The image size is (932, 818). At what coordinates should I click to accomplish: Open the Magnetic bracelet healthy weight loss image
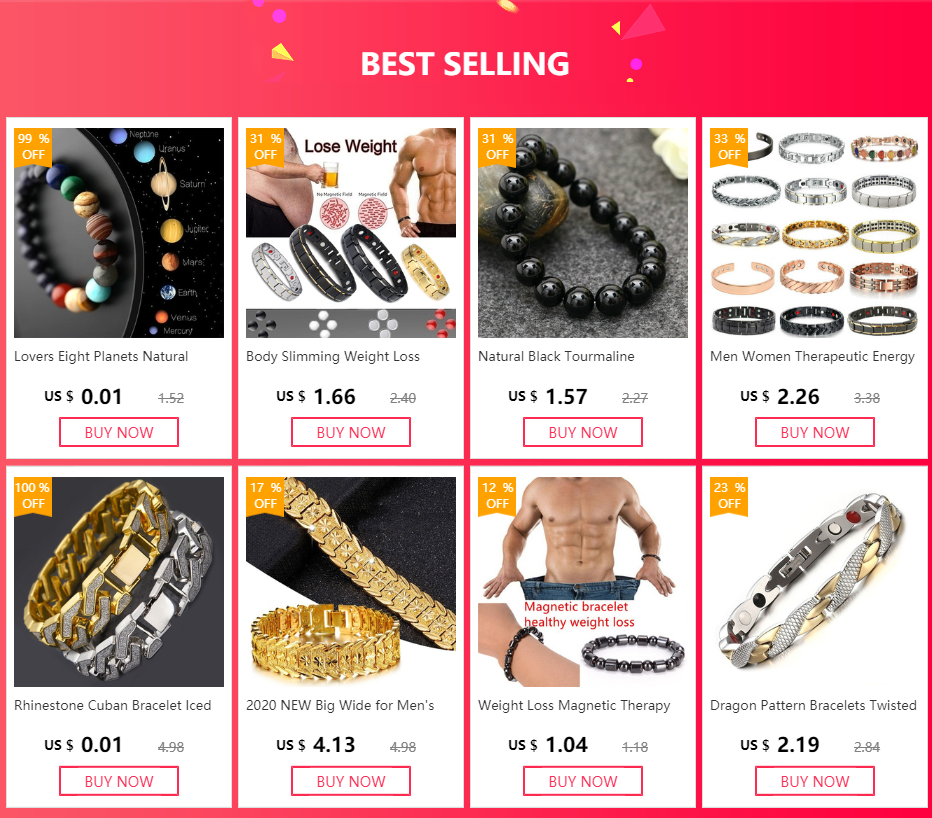pos(582,581)
